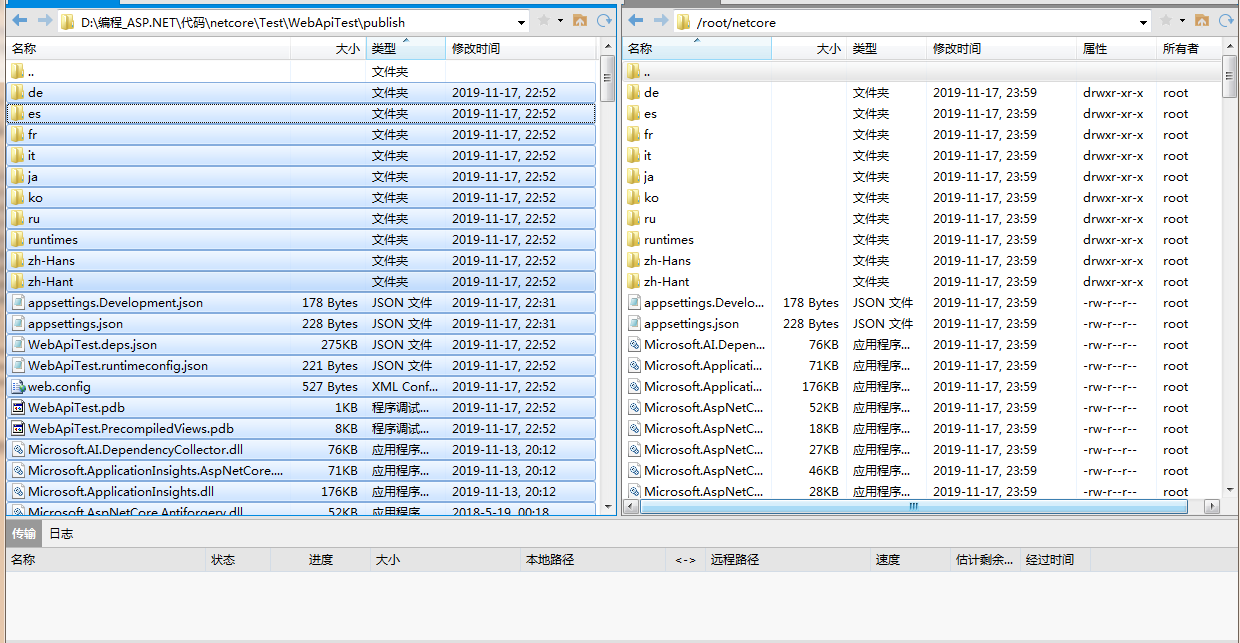Click the remote pane vertical scrollbar thumb
This screenshot has width=1240, height=643.
[1230, 78]
